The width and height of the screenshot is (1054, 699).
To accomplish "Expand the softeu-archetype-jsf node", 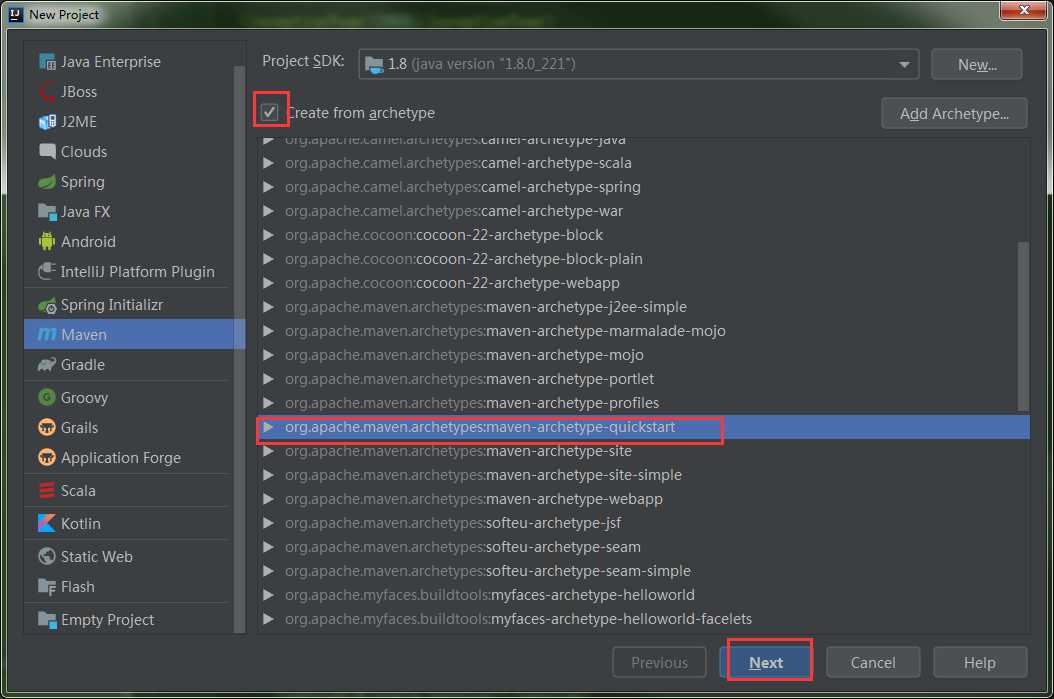I will pos(268,523).
